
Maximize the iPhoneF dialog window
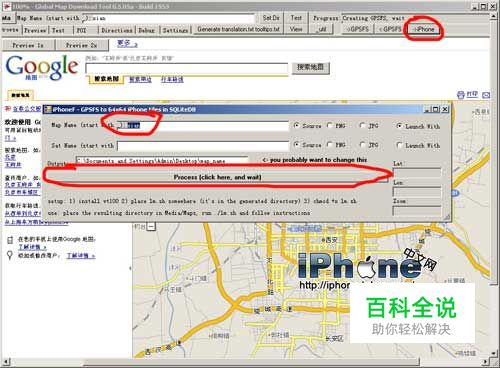pyautogui.click(x=436, y=109)
